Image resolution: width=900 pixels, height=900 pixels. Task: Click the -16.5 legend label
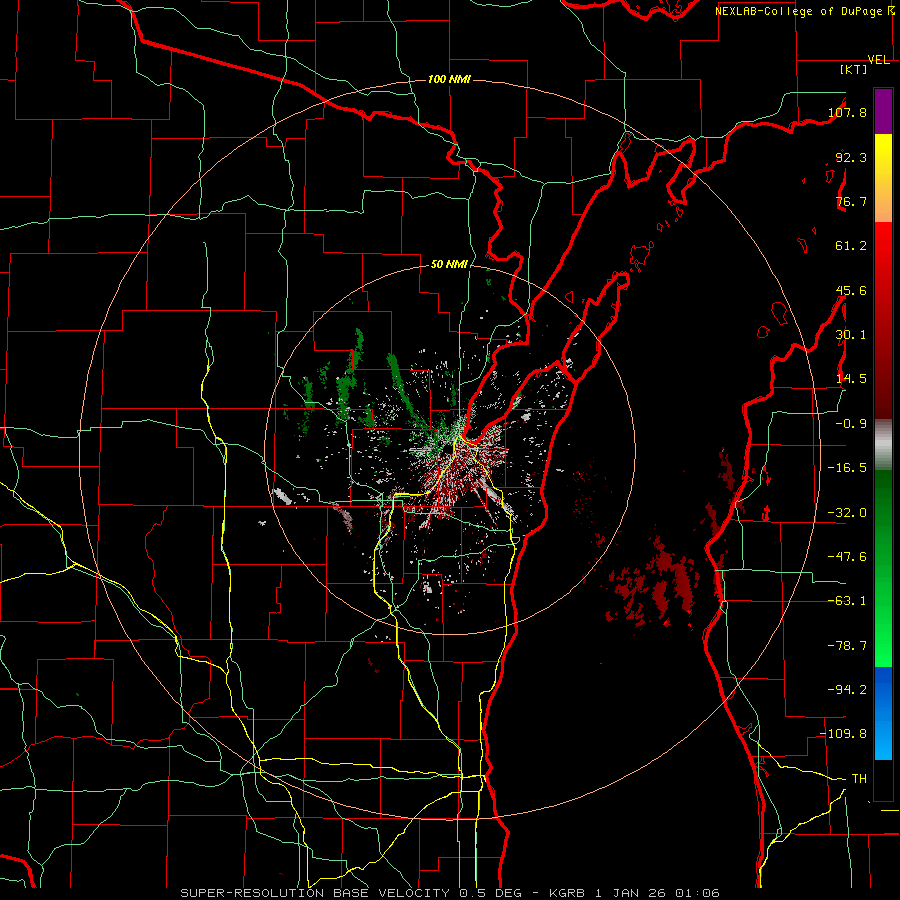pos(847,468)
